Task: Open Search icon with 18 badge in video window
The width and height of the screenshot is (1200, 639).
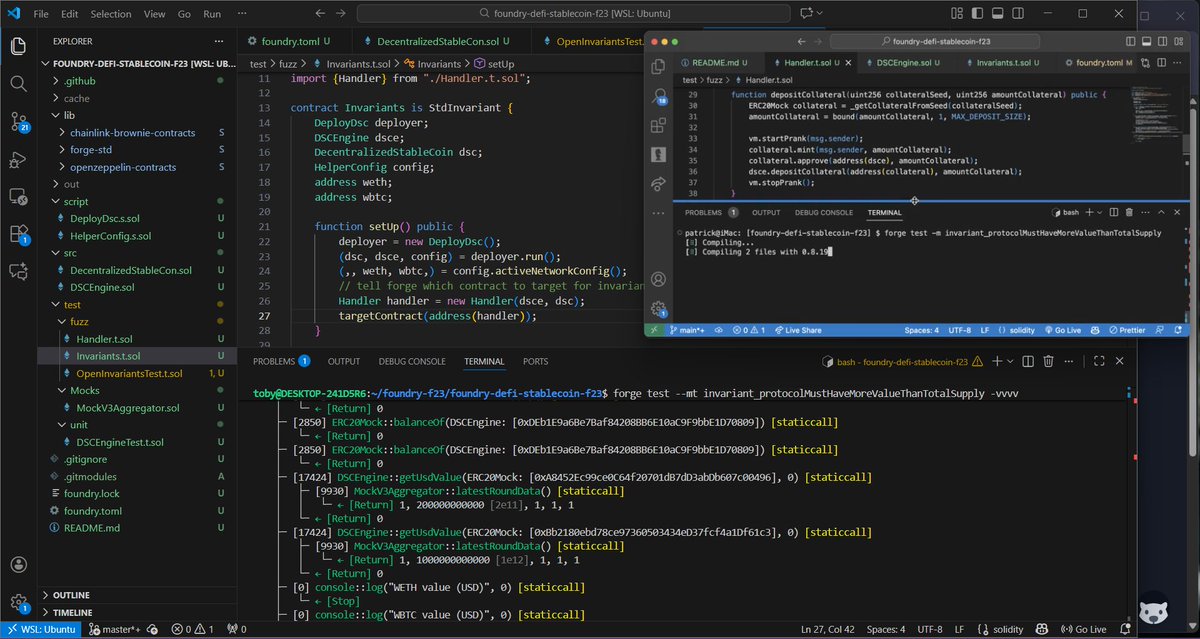Action: 659,97
